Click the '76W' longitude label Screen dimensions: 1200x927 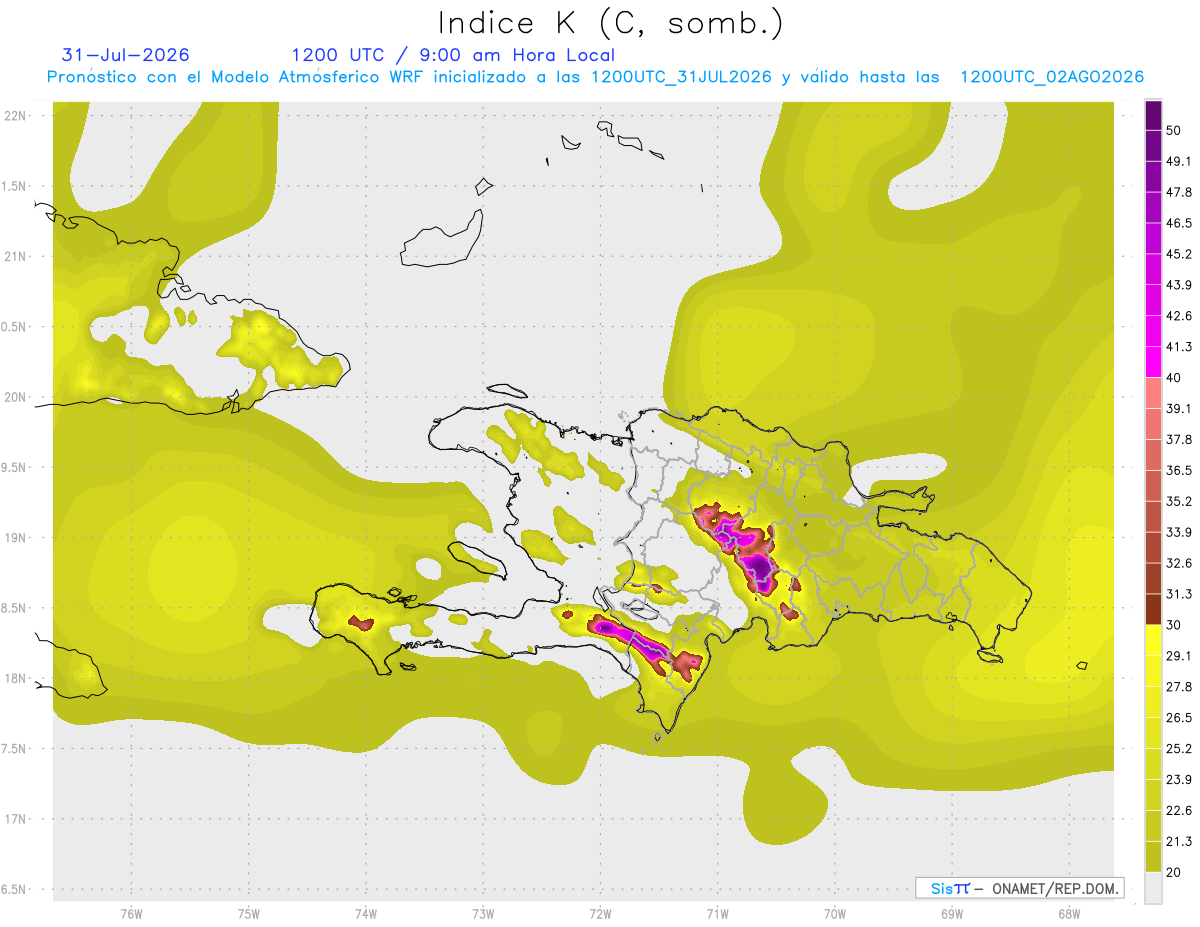pyautogui.click(x=131, y=914)
